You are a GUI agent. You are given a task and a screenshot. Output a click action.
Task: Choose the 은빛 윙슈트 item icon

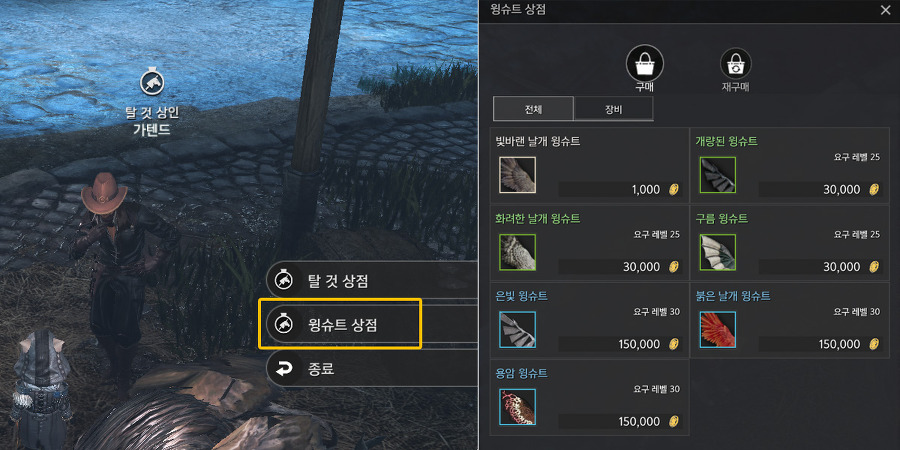[x=518, y=329]
